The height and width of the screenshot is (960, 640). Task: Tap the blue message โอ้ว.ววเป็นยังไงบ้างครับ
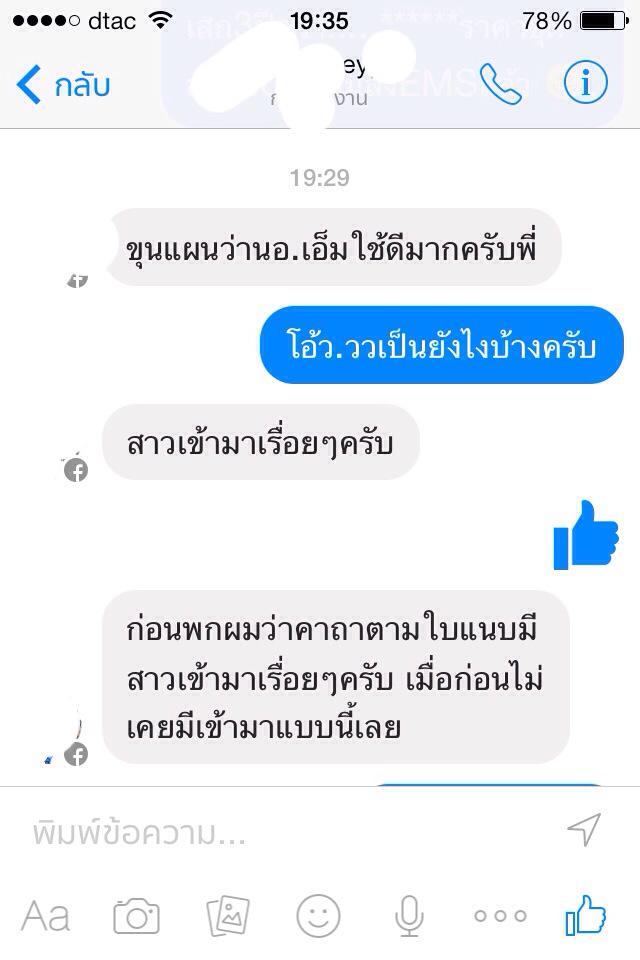pyautogui.click(x=442, y=345)
